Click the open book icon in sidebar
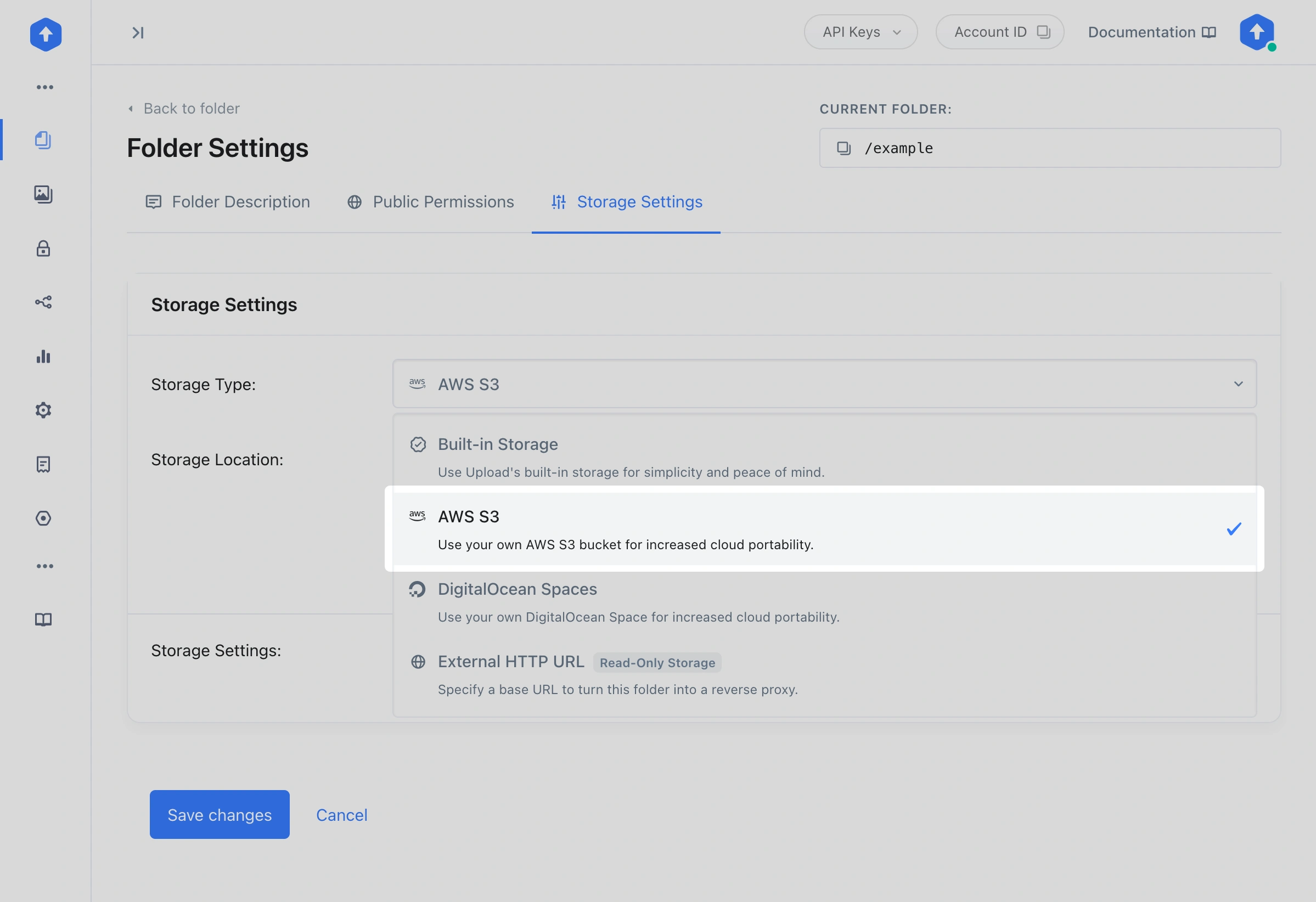1316x902 pixels. [43, 619]
